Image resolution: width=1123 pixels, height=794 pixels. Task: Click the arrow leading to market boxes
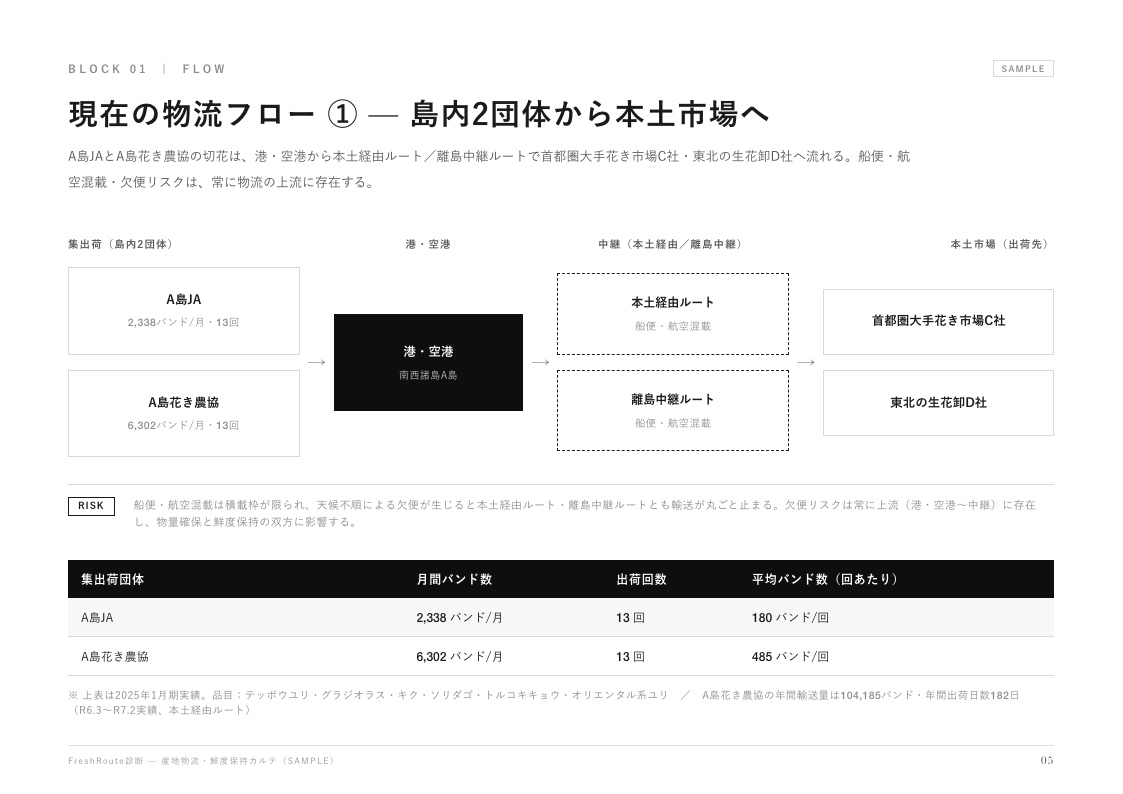pyautogui.click(x=806, y=362)
